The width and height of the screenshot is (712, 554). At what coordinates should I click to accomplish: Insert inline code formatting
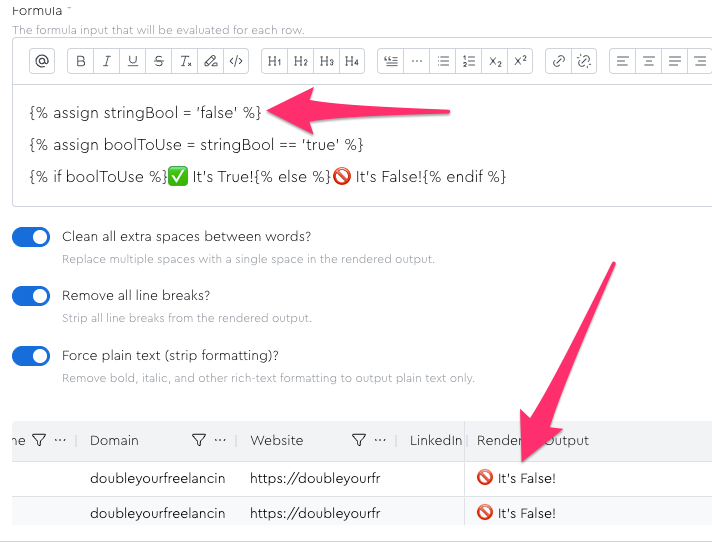pos(236,61)
